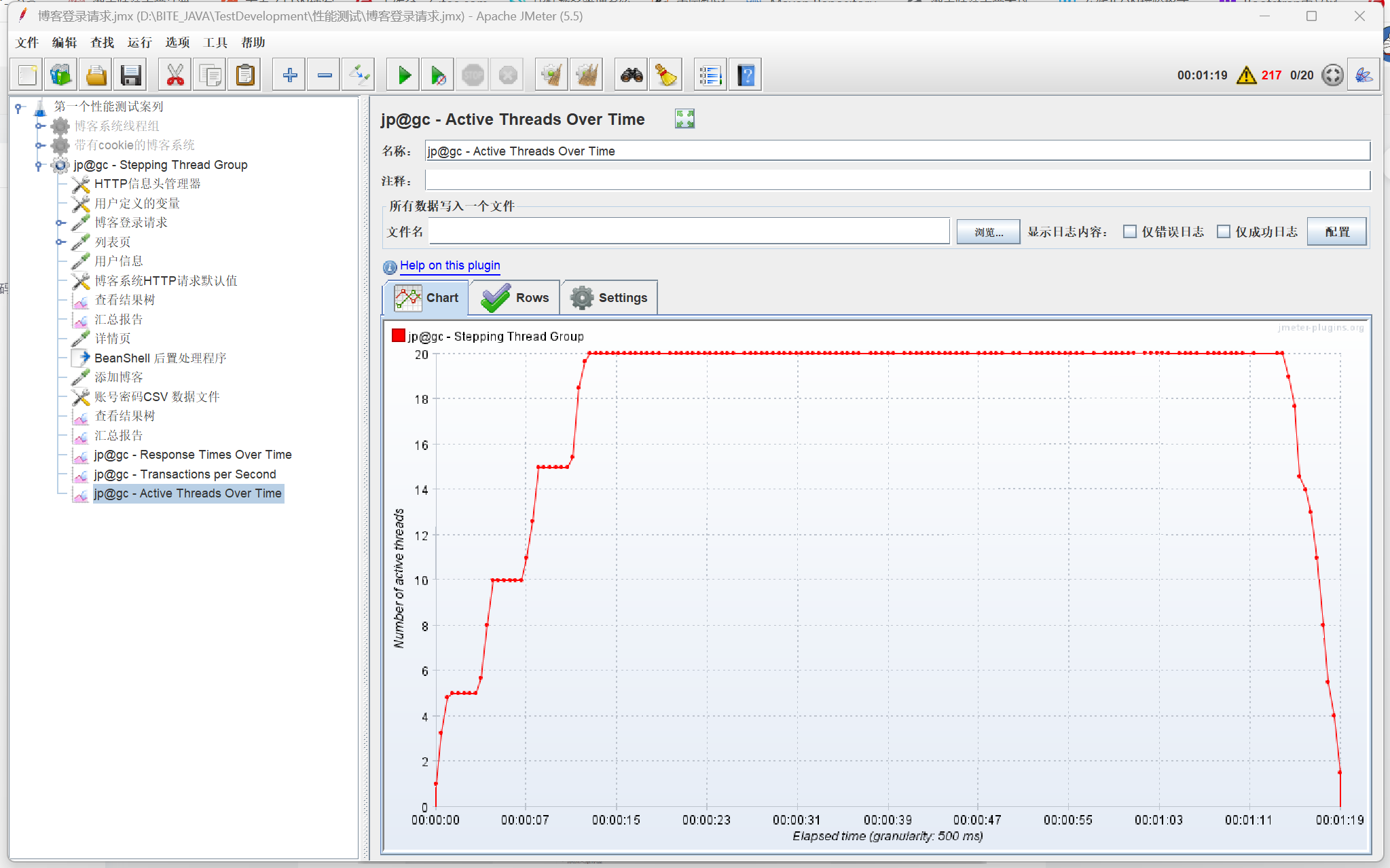Click the Function Helper list icon

tap(710, 75)
